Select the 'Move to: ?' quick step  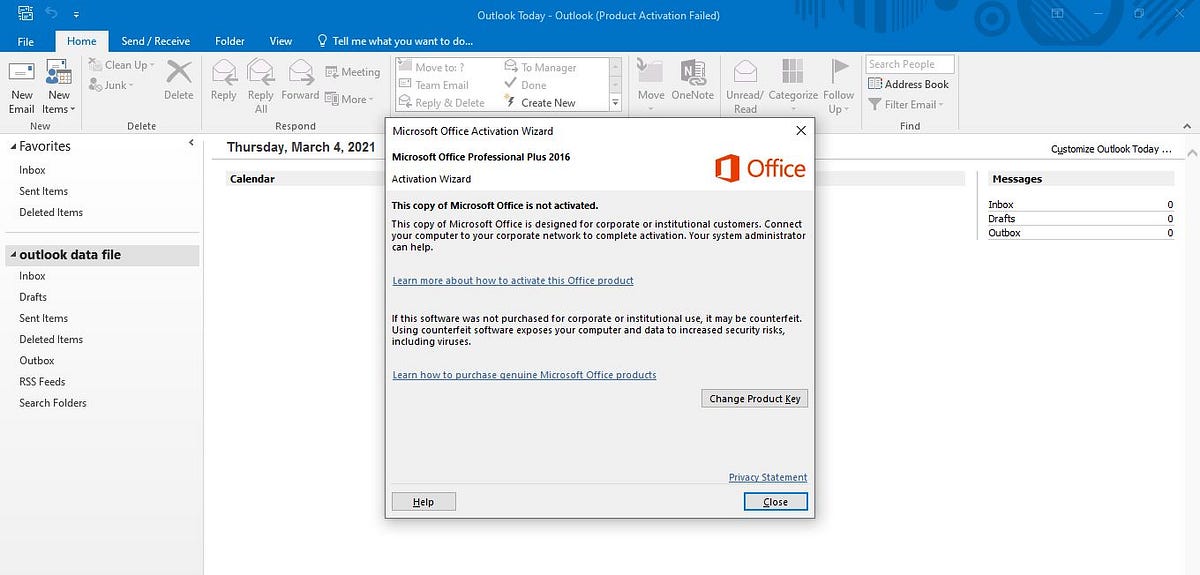(x=432, y=68)
